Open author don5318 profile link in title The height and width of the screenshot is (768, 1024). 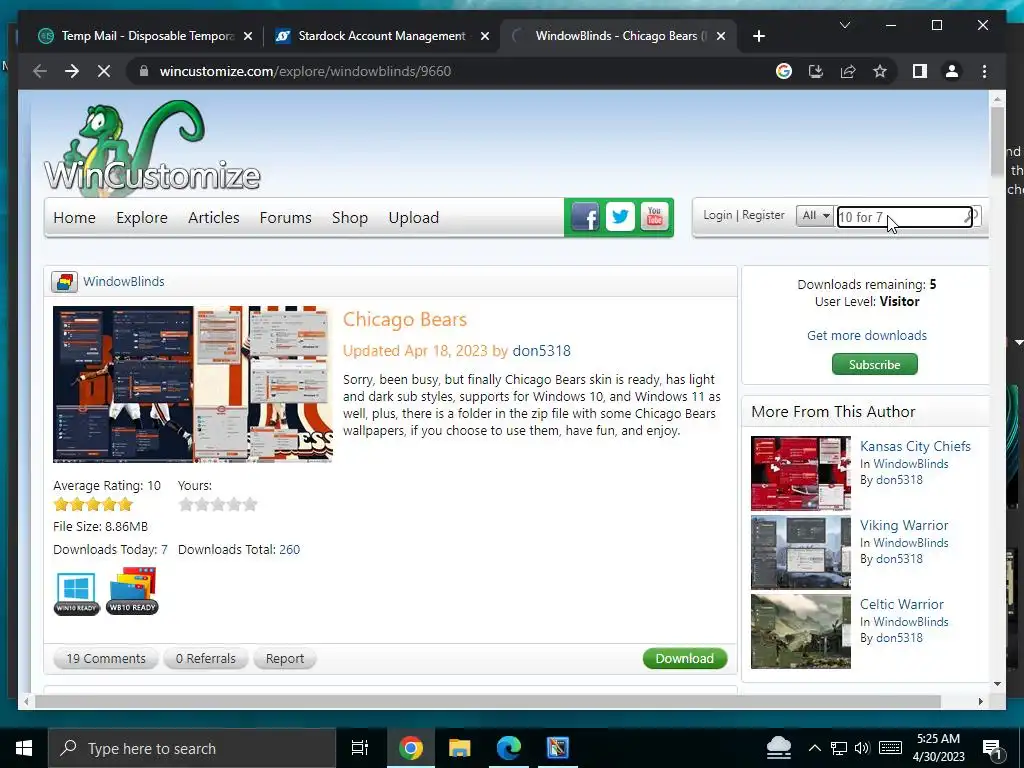[x=541, y=351]
